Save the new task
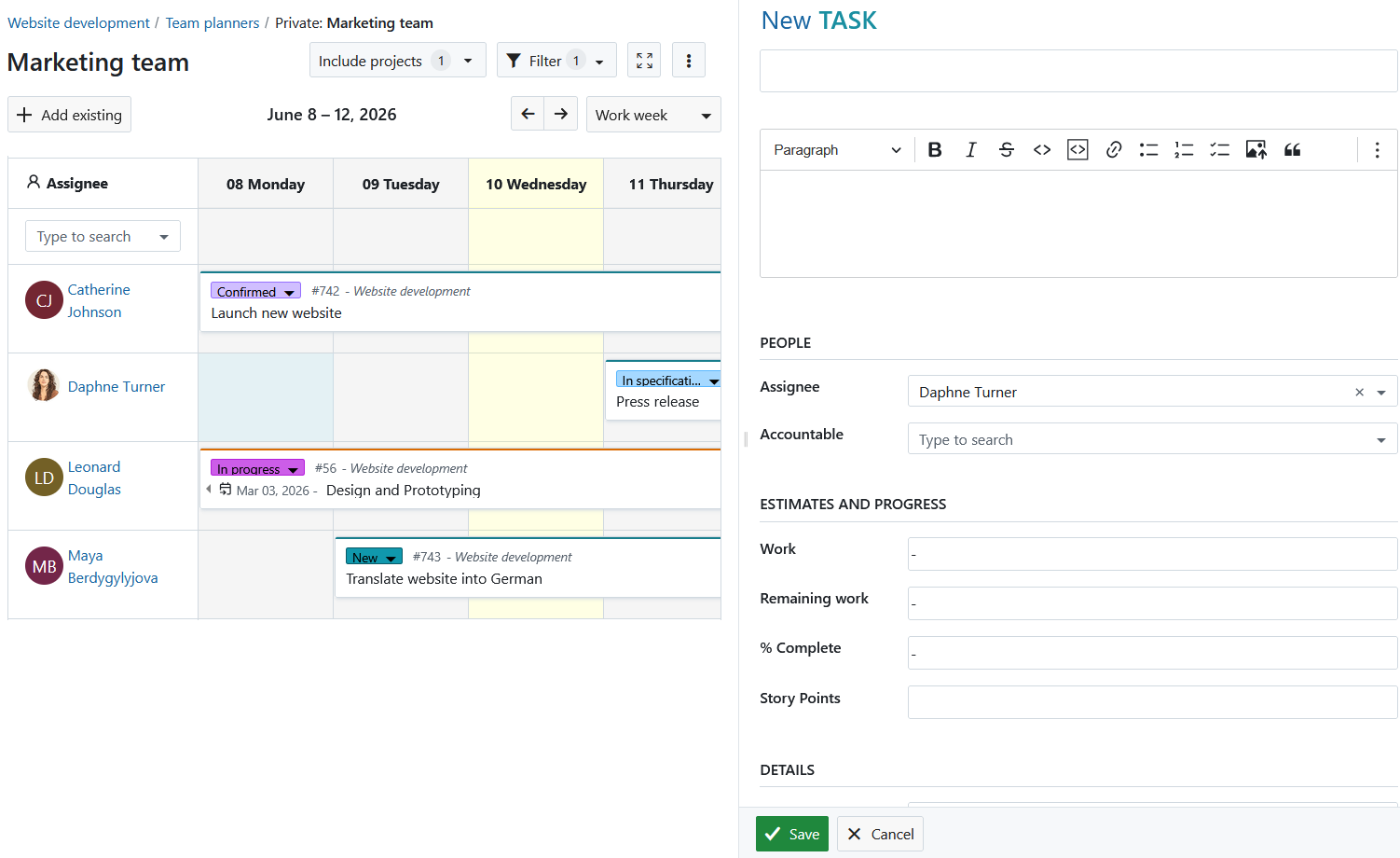 pos(792,834)
